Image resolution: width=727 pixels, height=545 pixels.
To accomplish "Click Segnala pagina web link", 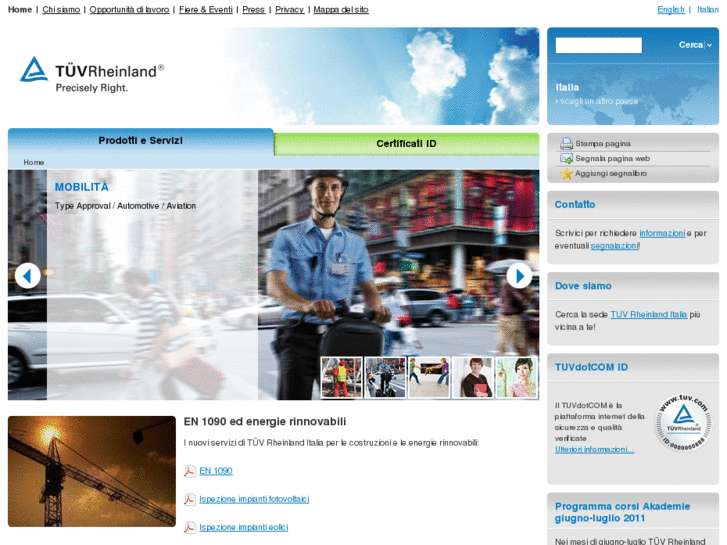I will [x=612, y=159].
